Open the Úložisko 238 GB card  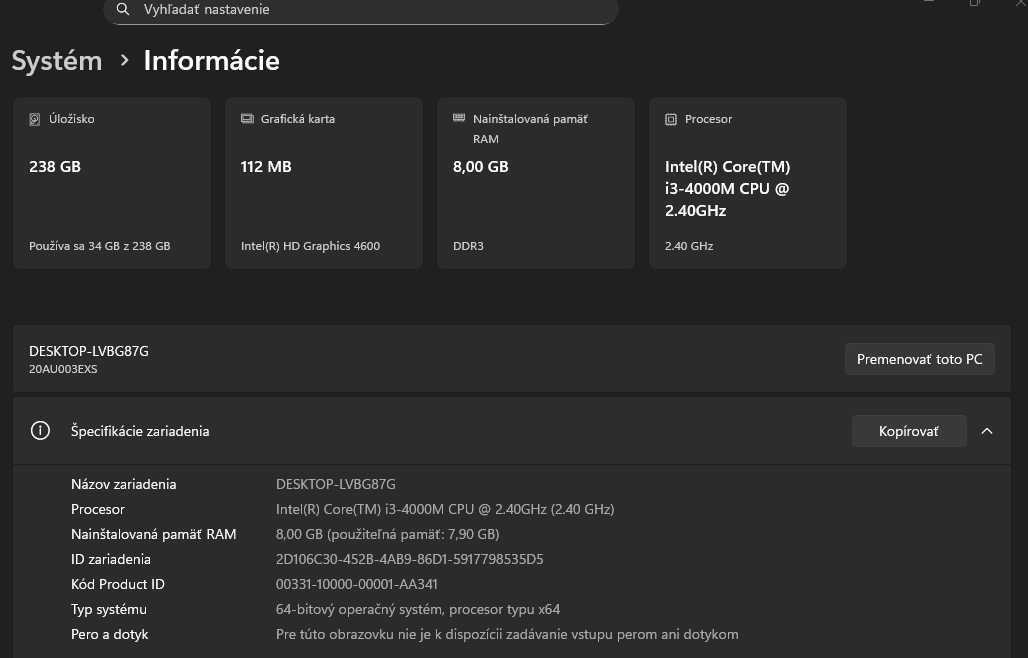click(112, 183)
